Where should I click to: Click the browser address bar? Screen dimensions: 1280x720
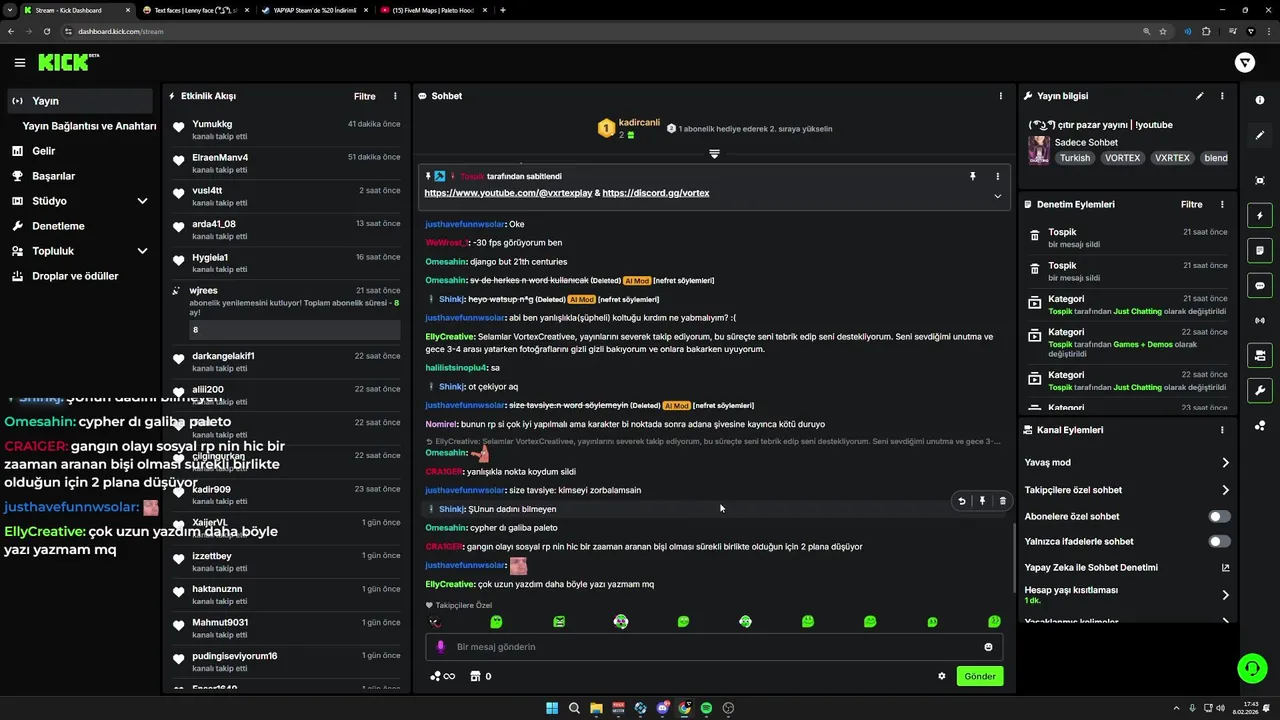(600, 31)
